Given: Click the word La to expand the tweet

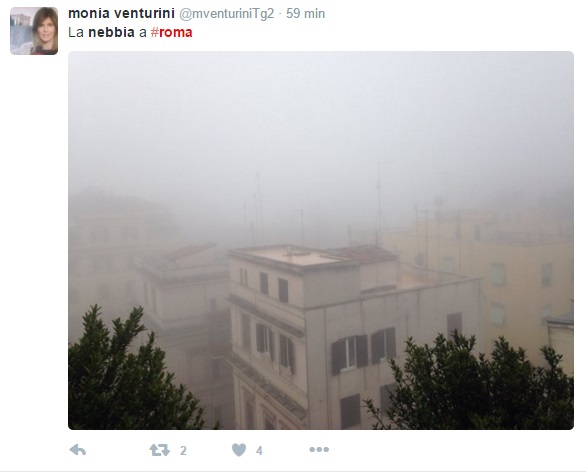Looking at the screenshot, I should click(76, 33).
